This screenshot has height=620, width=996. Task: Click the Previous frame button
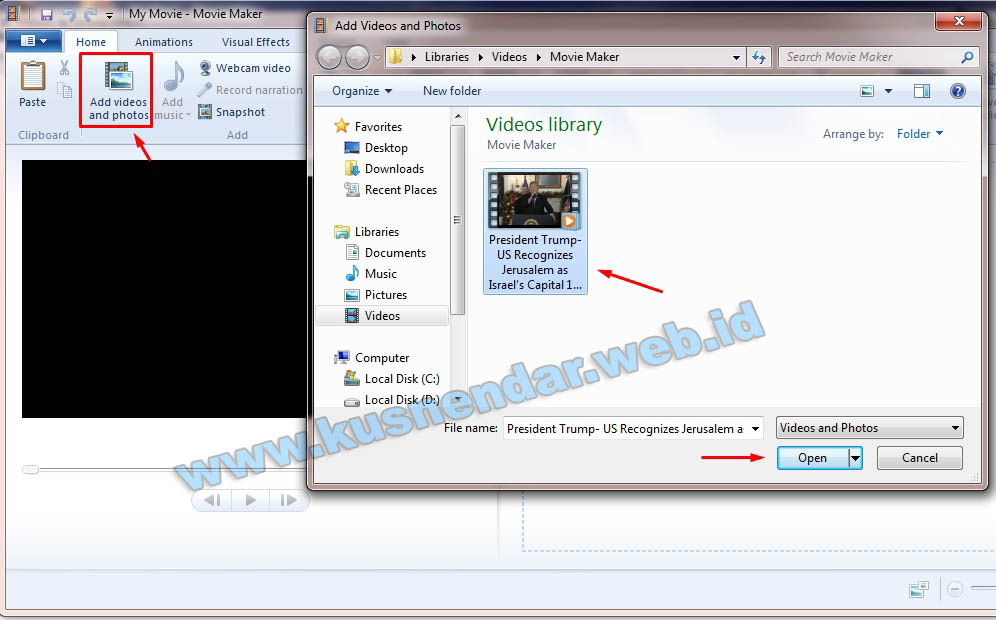click(213, 501)
